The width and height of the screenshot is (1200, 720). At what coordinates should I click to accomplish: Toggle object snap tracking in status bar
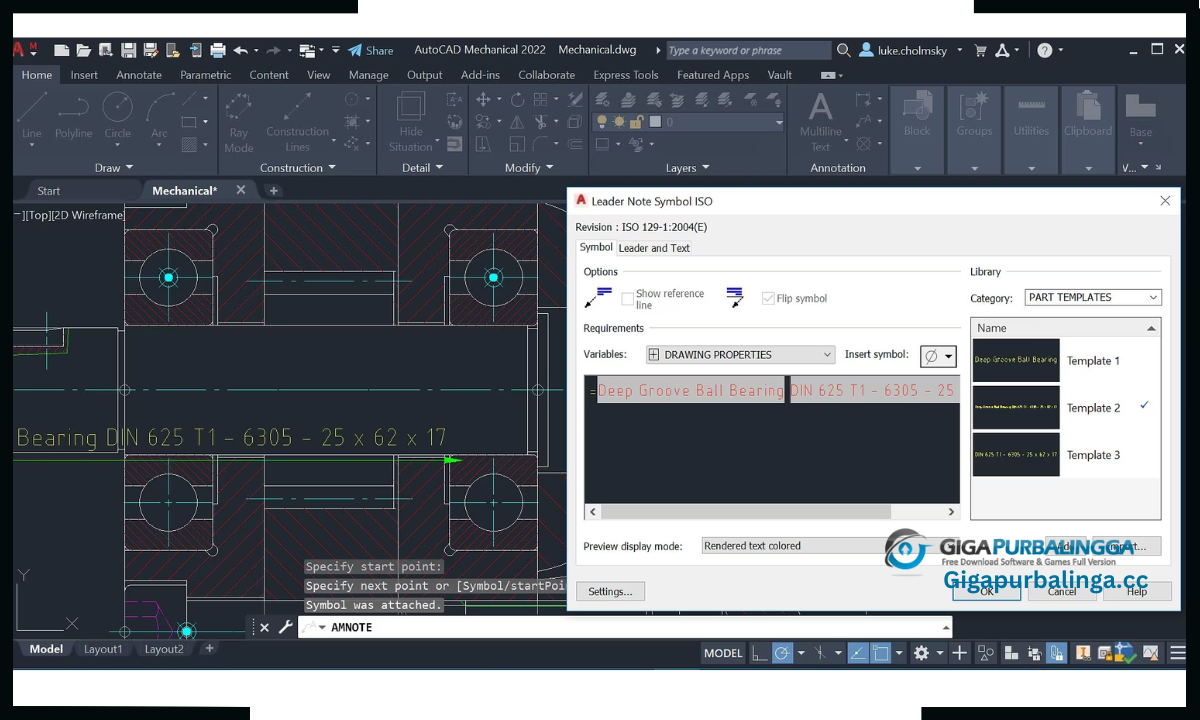tap(858, 653)
